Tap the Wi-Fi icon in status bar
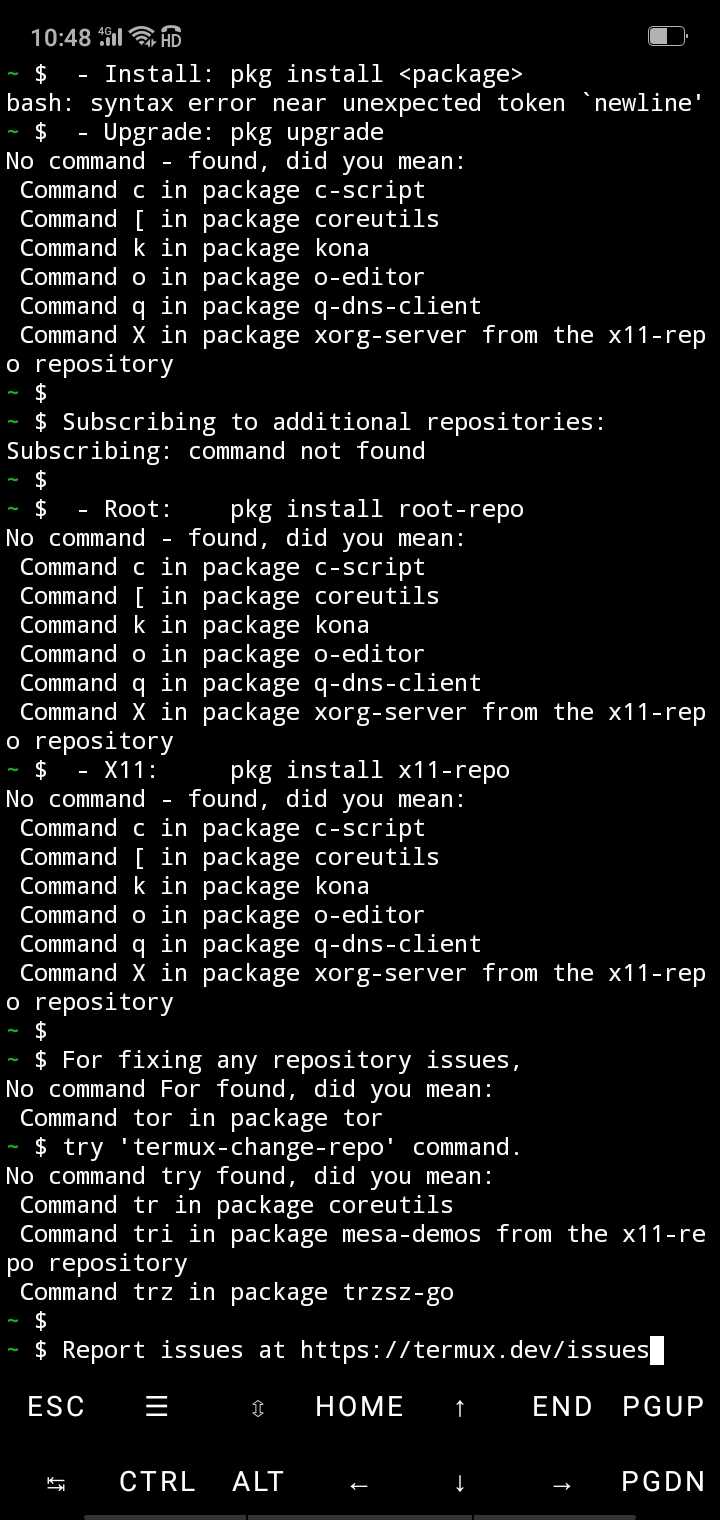This screenshot has width=720, height=1520. tap(143, 38)
